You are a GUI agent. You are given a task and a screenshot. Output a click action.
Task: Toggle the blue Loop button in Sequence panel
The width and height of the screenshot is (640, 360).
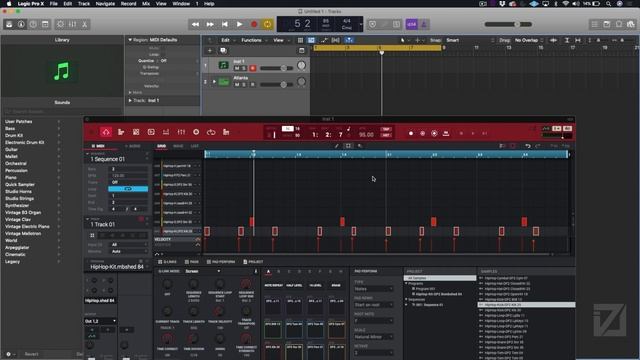pyautogui.click(x=128, y=189)
